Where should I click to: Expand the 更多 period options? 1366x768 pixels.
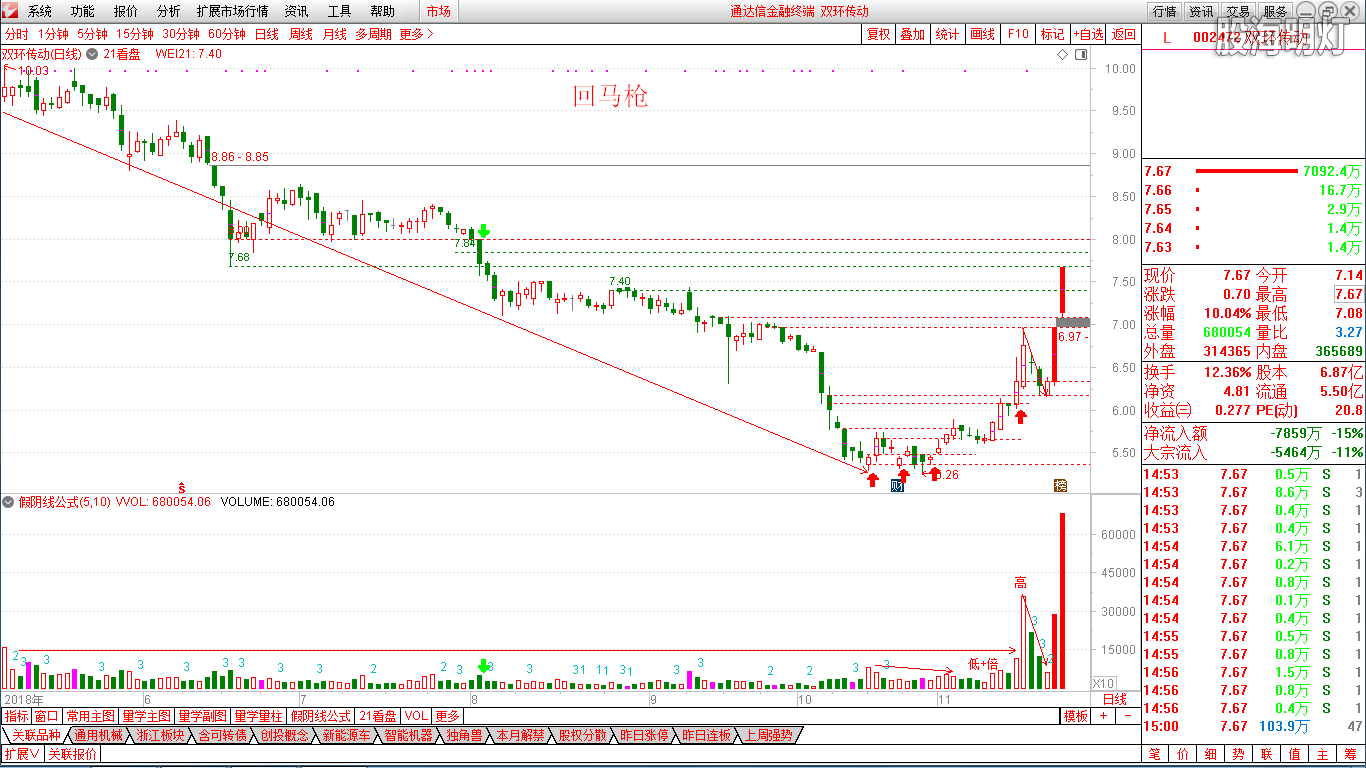click(x=416, y=34)
